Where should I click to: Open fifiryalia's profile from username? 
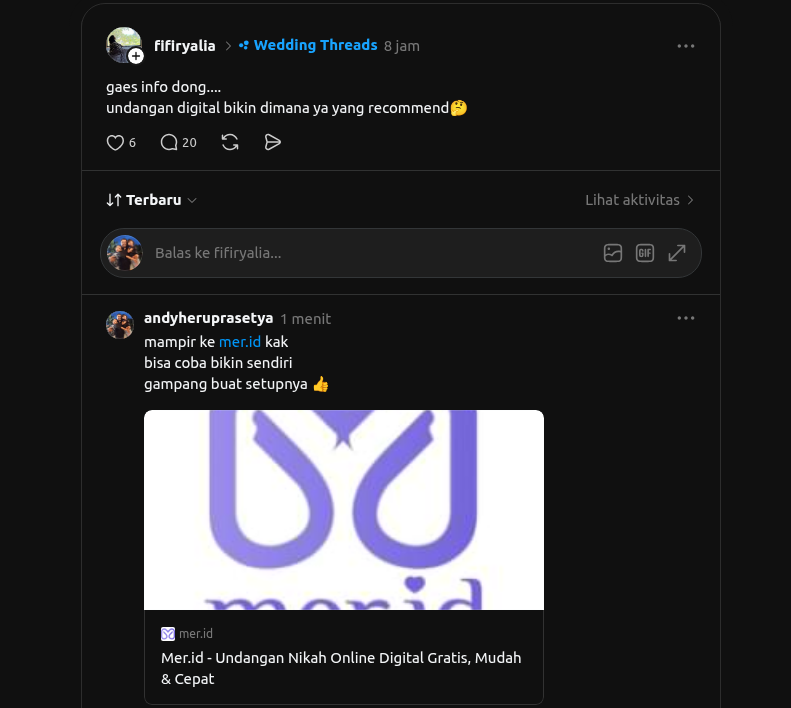tap(185, 46)
